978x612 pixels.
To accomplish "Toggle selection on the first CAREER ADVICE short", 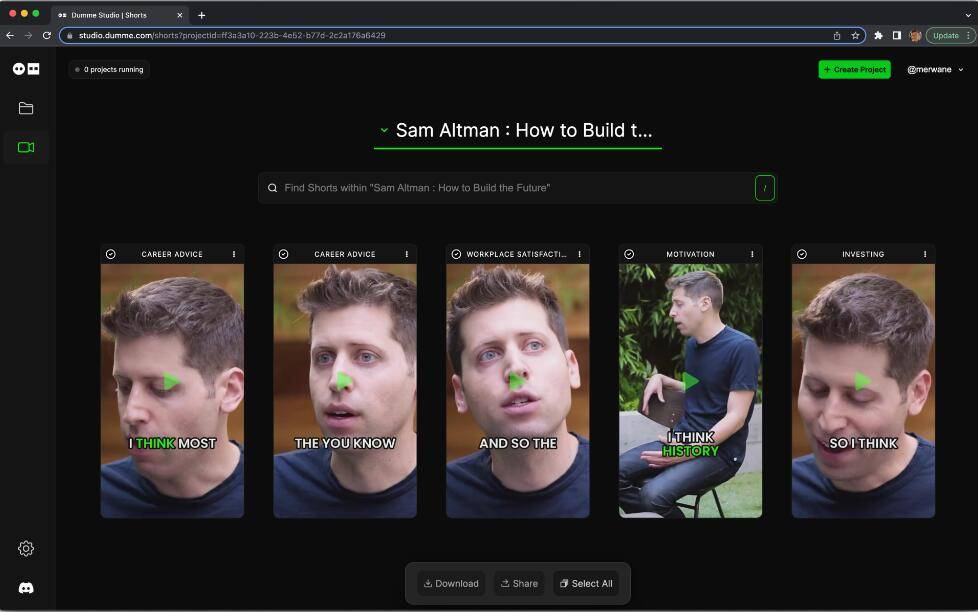I will pos(110,254).
